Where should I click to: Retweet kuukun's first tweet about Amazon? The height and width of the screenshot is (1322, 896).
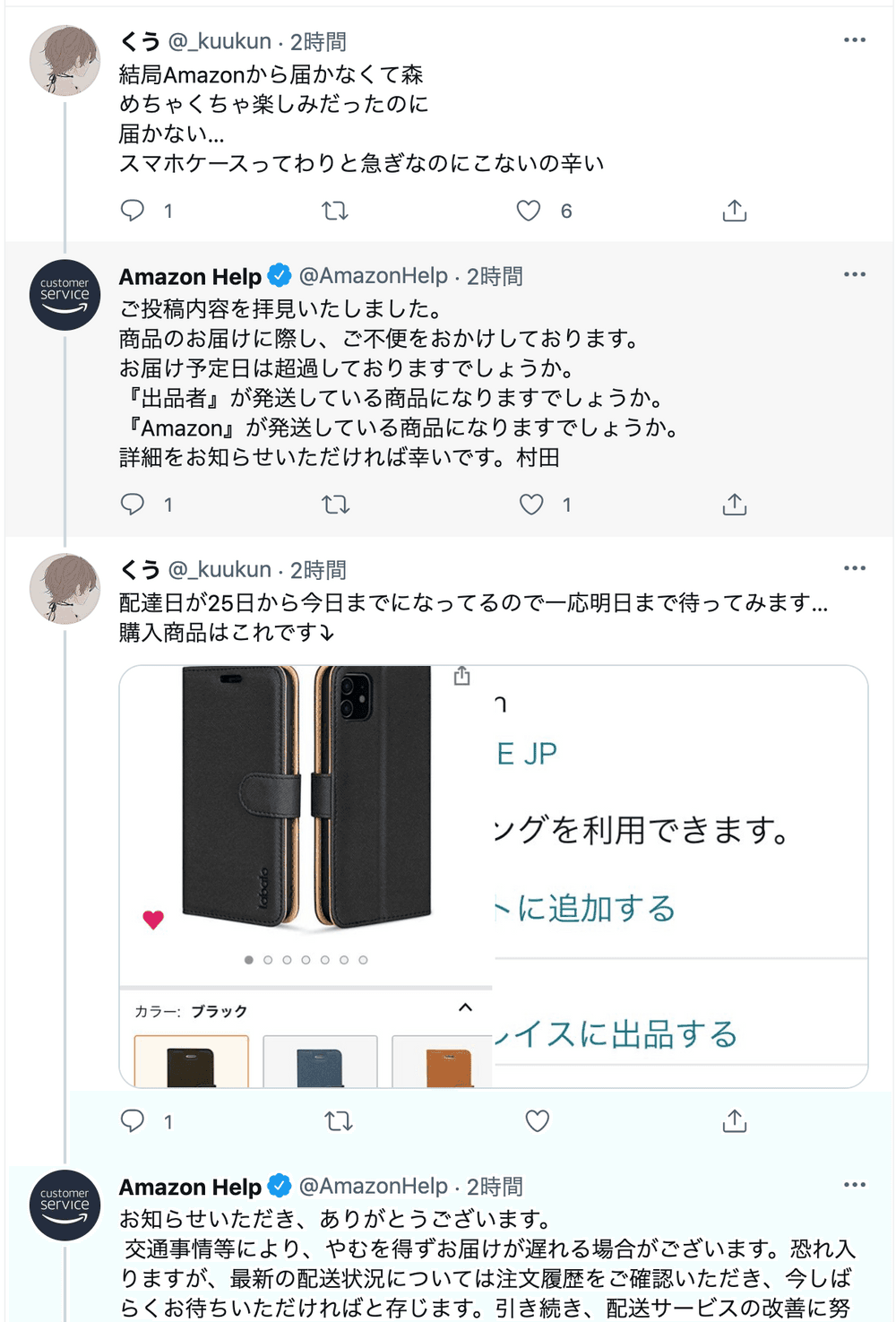(x=335, y=211)
